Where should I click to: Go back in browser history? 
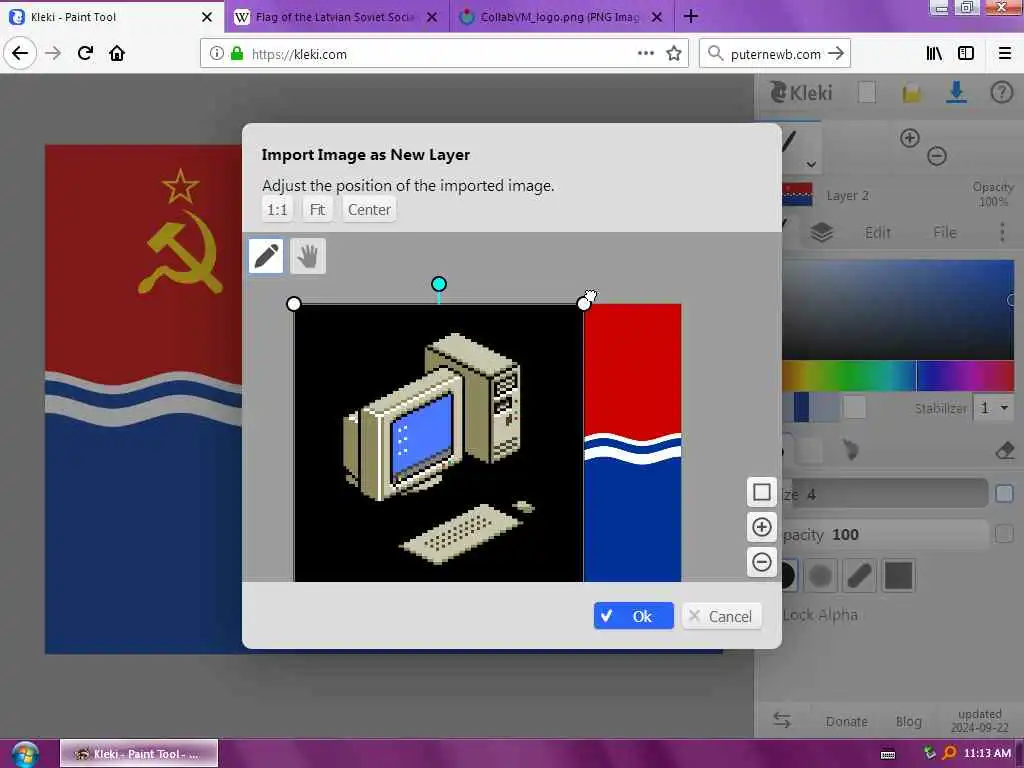[20, 53]
